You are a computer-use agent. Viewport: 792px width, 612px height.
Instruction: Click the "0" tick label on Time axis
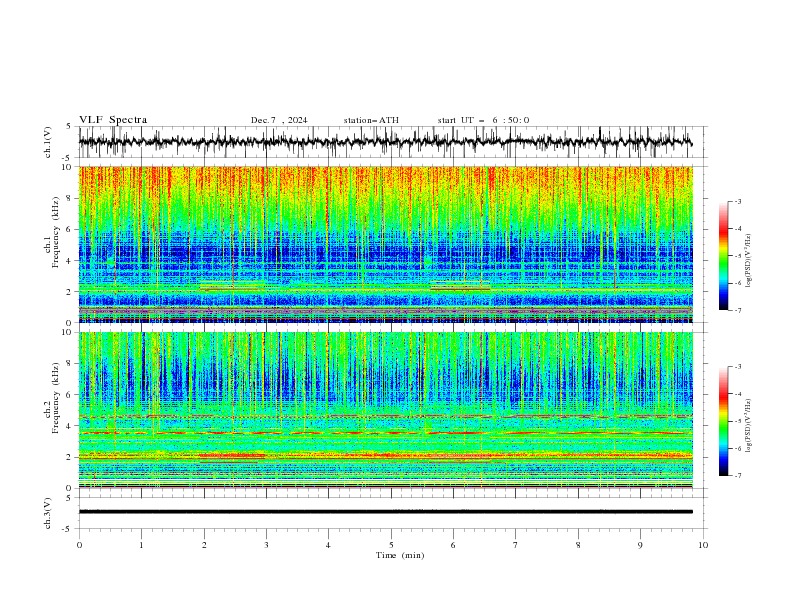point(79,545)
